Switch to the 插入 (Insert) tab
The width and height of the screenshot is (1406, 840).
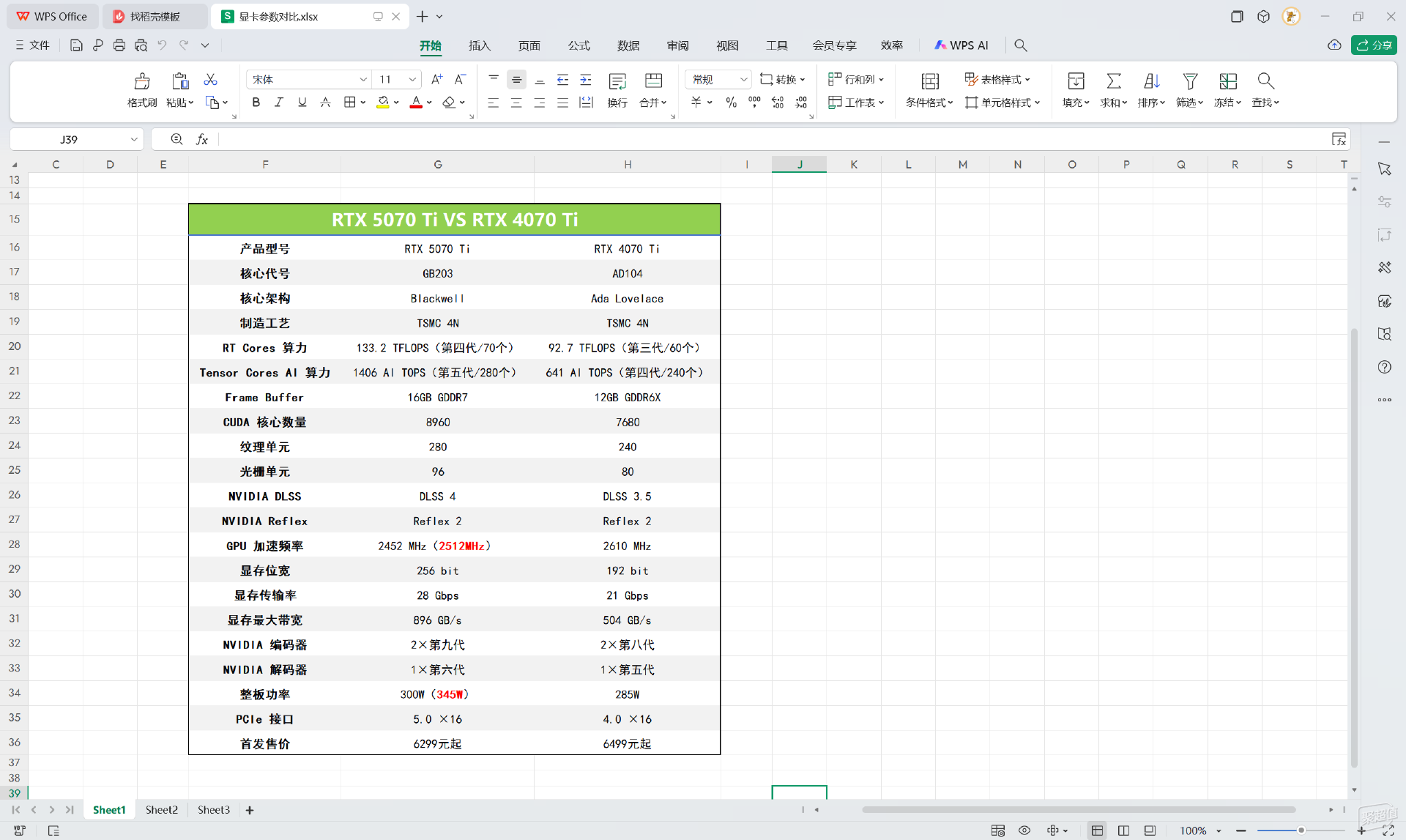[x=480, y=45]
